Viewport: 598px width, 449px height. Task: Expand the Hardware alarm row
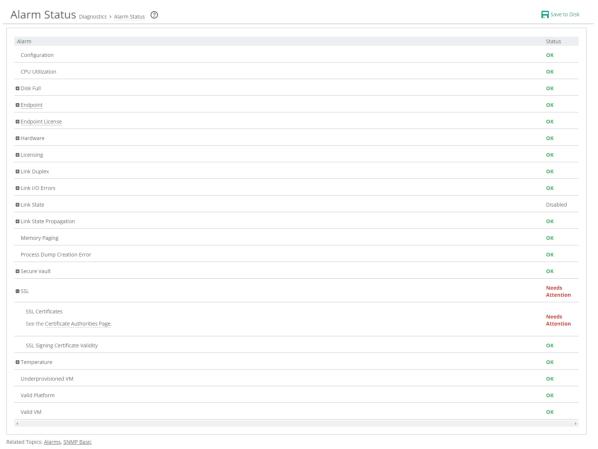coord(18,138)
